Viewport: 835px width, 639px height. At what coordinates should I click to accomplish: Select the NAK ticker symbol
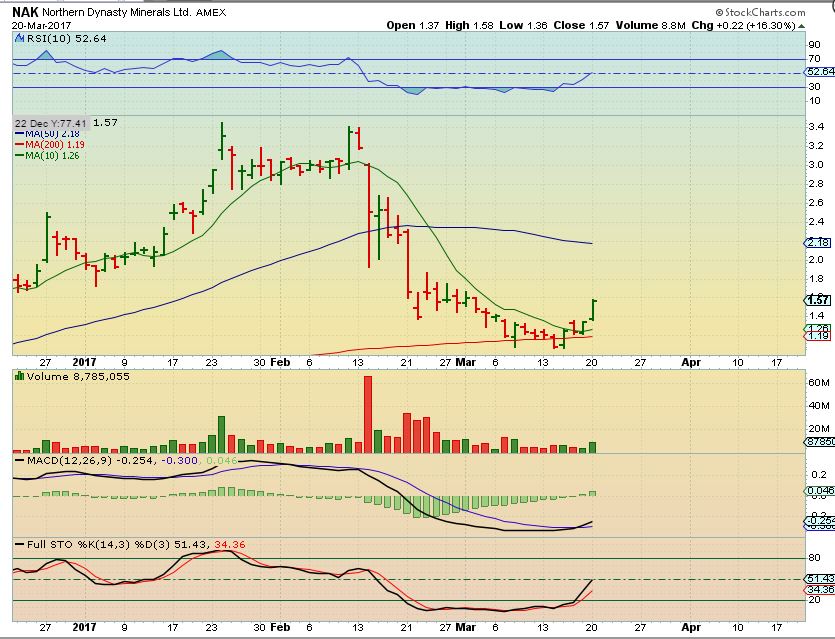point(26,12)
